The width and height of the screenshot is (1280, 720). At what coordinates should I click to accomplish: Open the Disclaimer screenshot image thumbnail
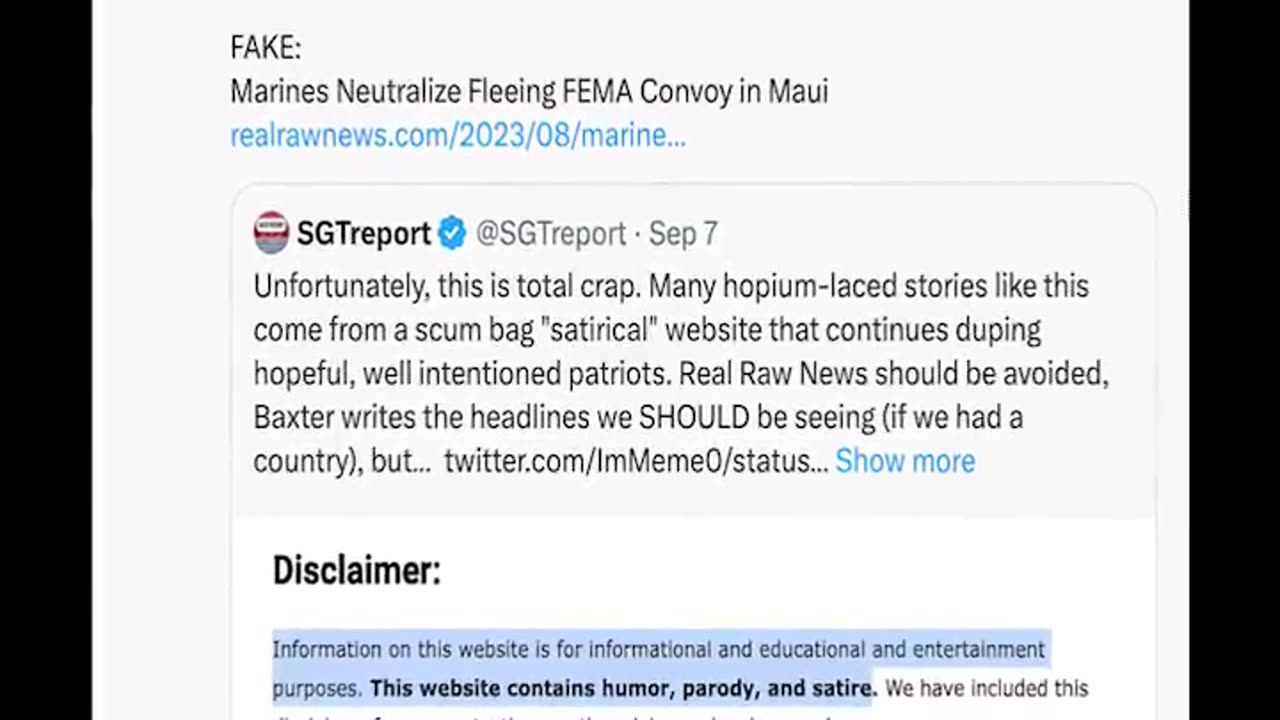(x=693, y=618)
